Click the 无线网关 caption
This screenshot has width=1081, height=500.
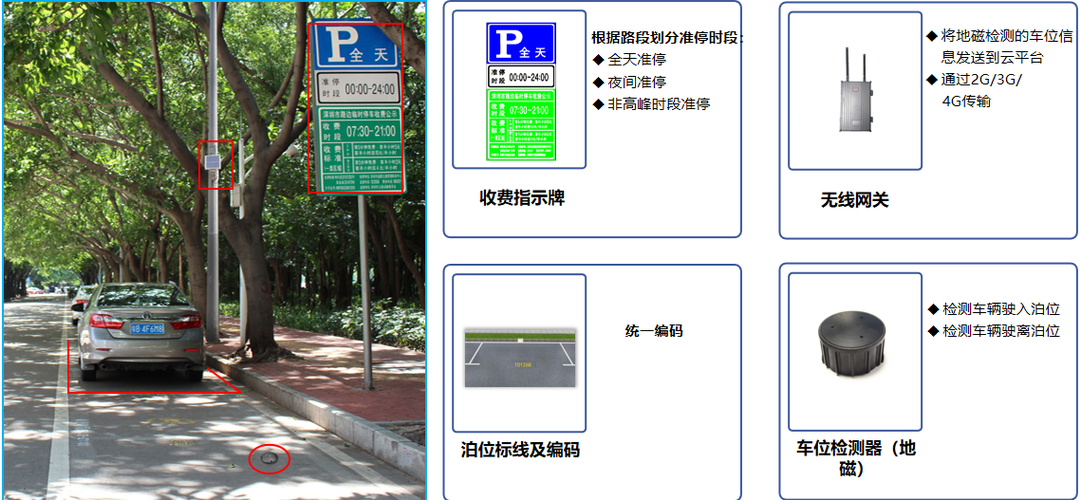coord(854,201)
